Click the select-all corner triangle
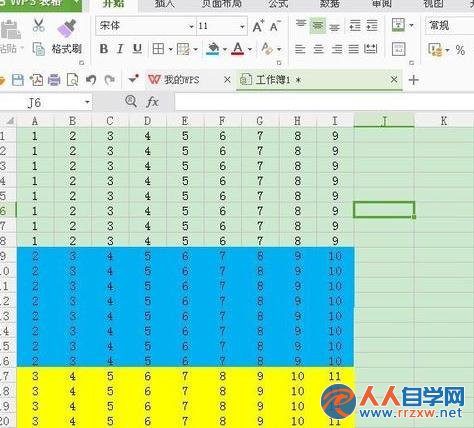The width and height of the screenshot is (474, 428). [x=10, y=121]
